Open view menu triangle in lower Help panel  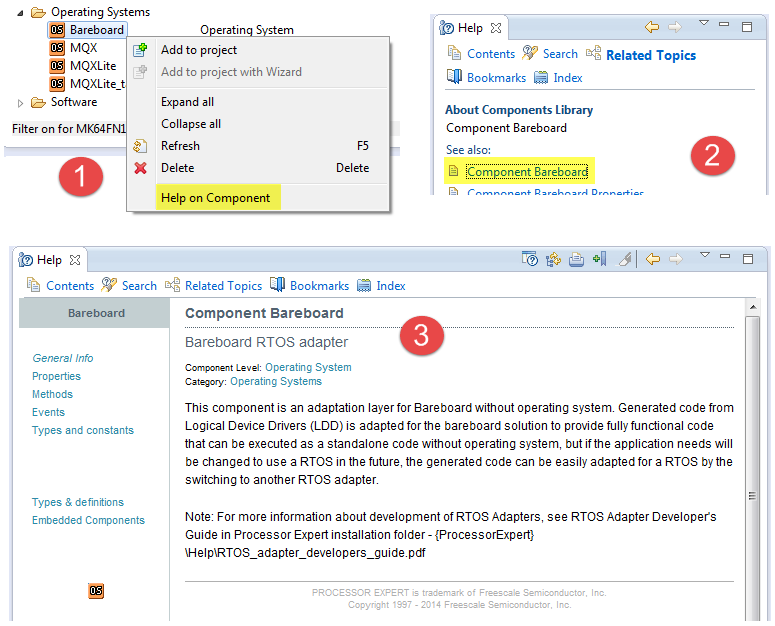(x=705, y=255)
